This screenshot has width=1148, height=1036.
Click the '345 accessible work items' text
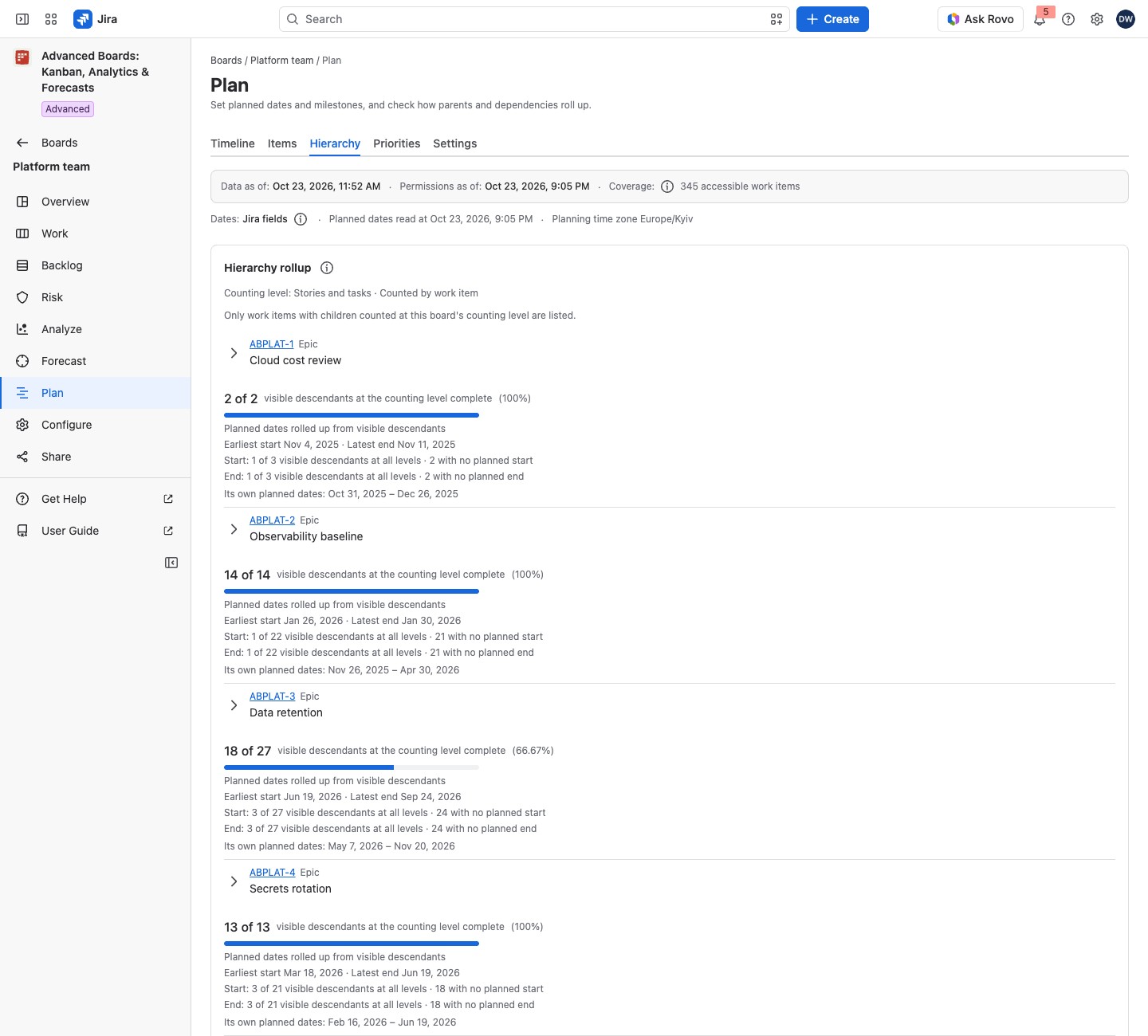pos(740,186)
